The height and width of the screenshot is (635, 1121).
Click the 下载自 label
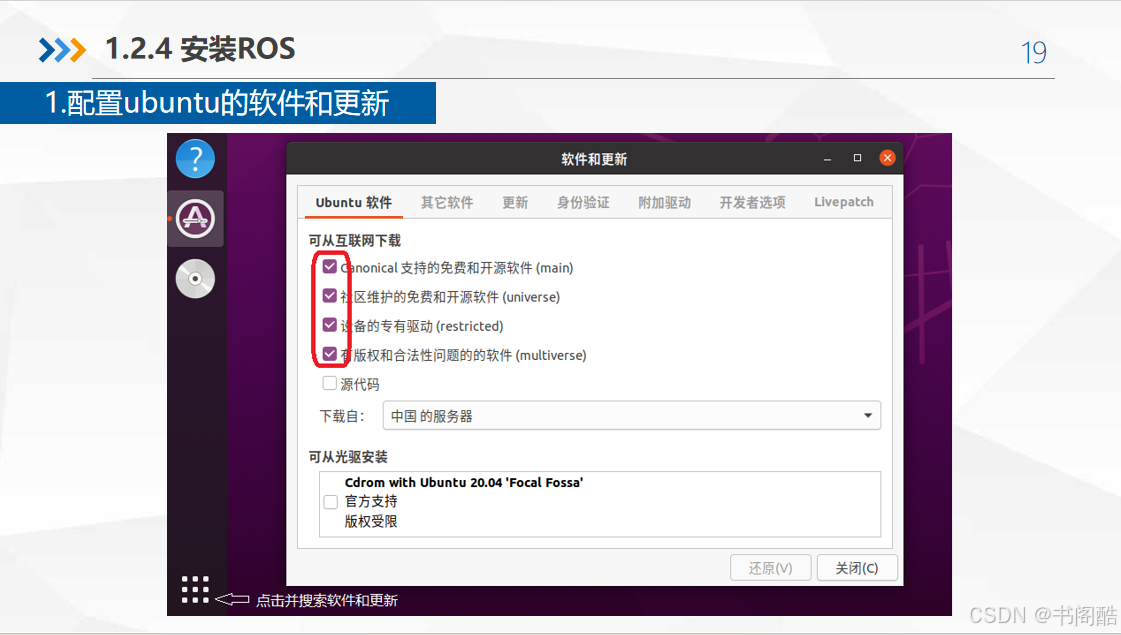pyautogui.click(x=342, y=416)
